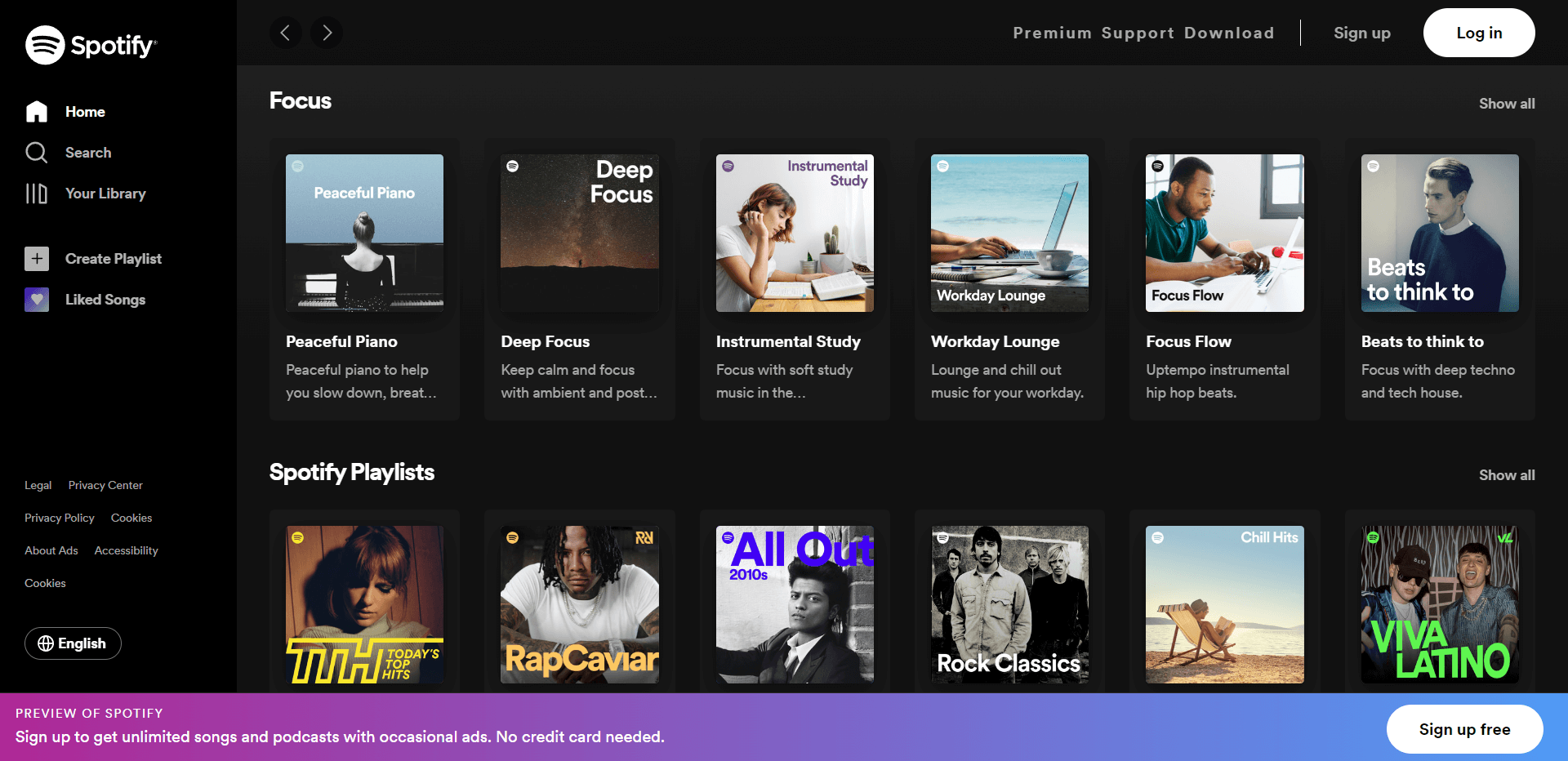Select Create Playlist

tap(114, 259)
